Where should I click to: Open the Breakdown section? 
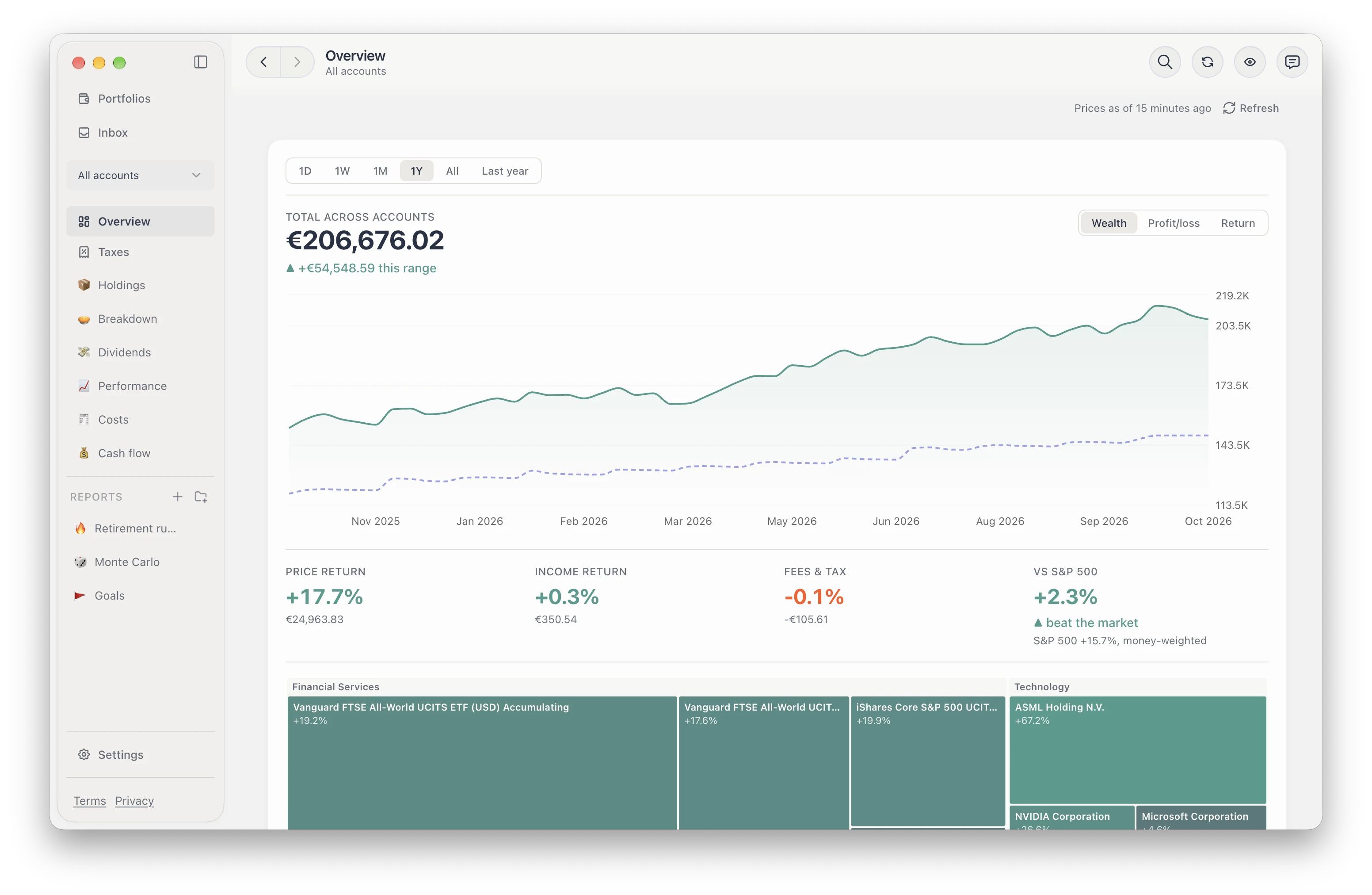pos(140,319)
